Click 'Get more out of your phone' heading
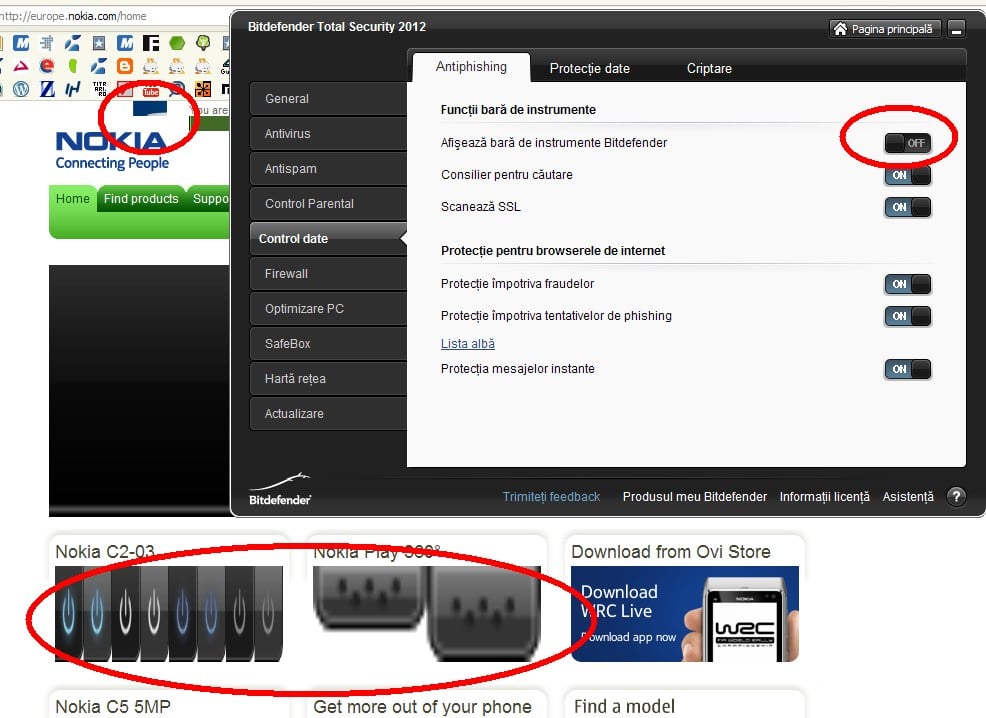986x718 pixels. coord(423,707)
